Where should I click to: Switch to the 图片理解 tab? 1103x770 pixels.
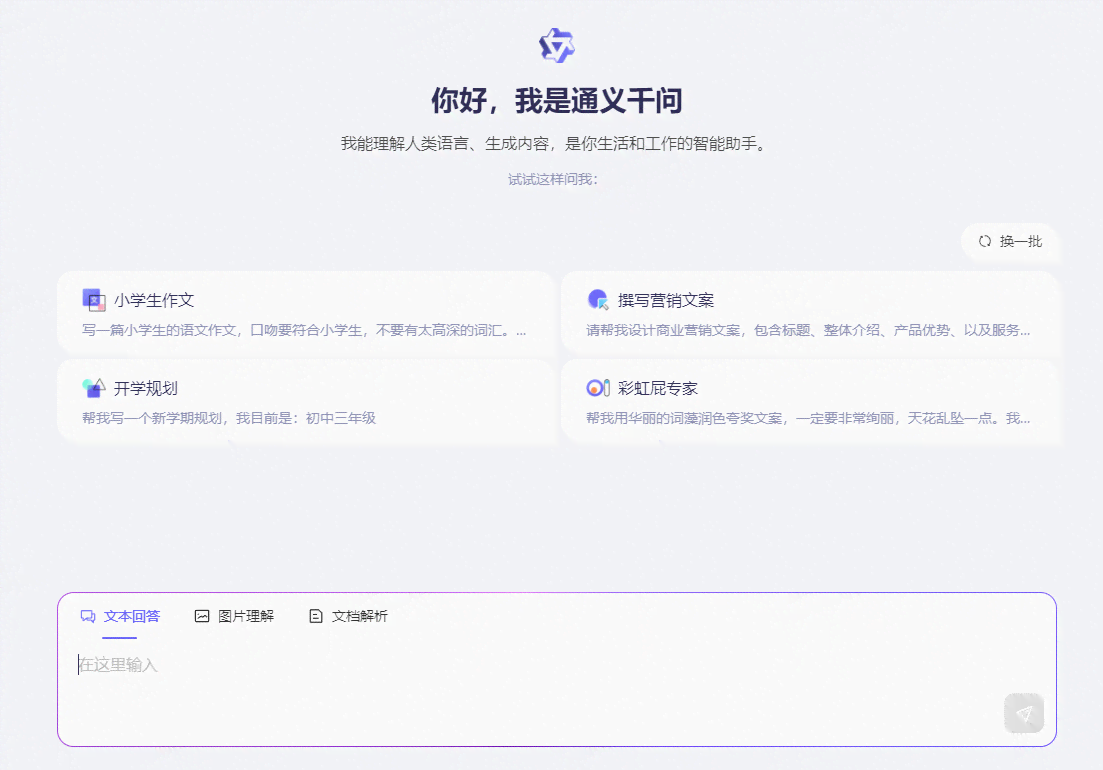(234, 616)
